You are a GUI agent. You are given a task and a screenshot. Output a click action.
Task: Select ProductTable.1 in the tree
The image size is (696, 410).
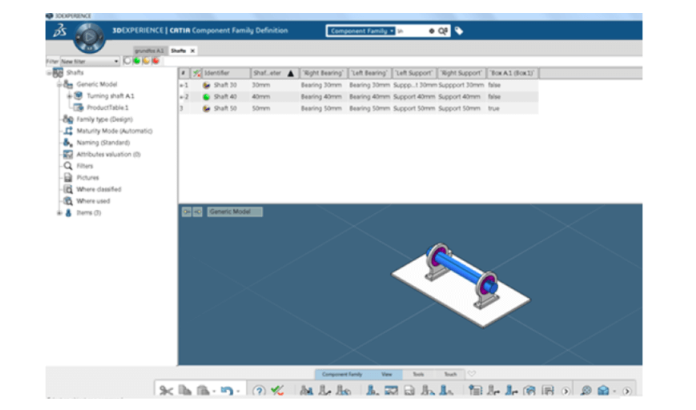pos(107,107)
